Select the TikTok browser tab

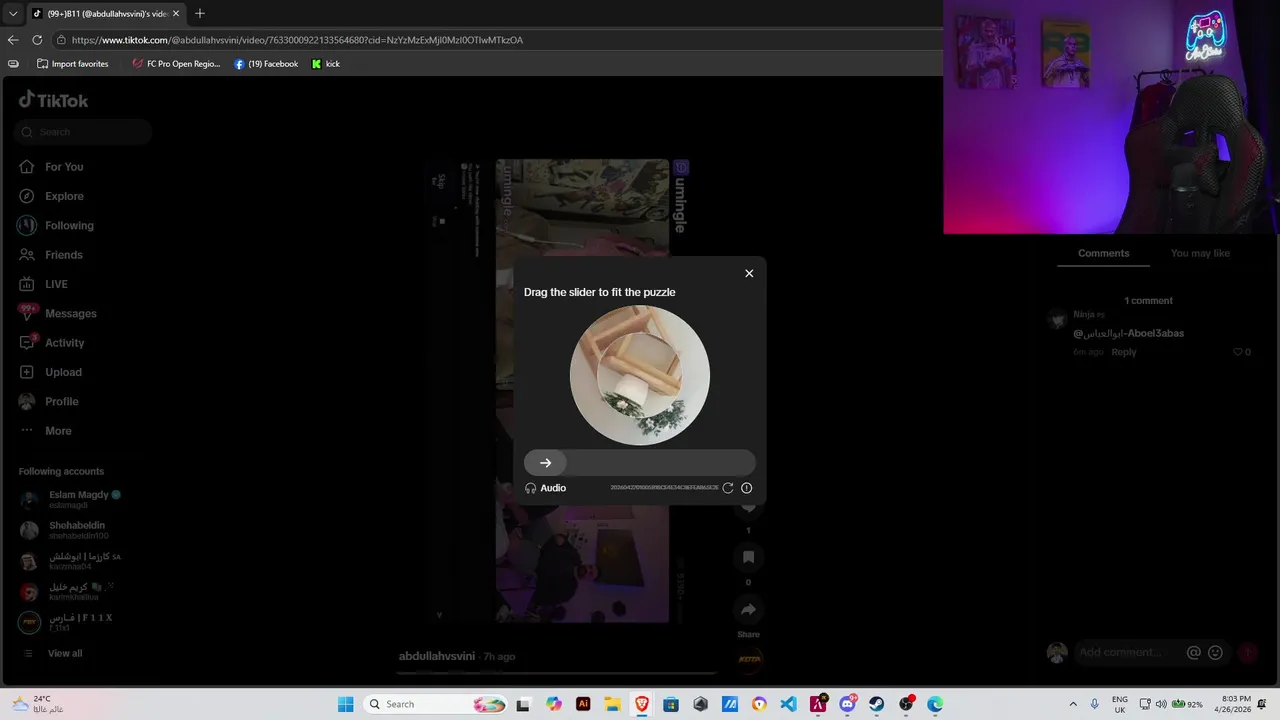pyautogui.click(x=105, y=13)
